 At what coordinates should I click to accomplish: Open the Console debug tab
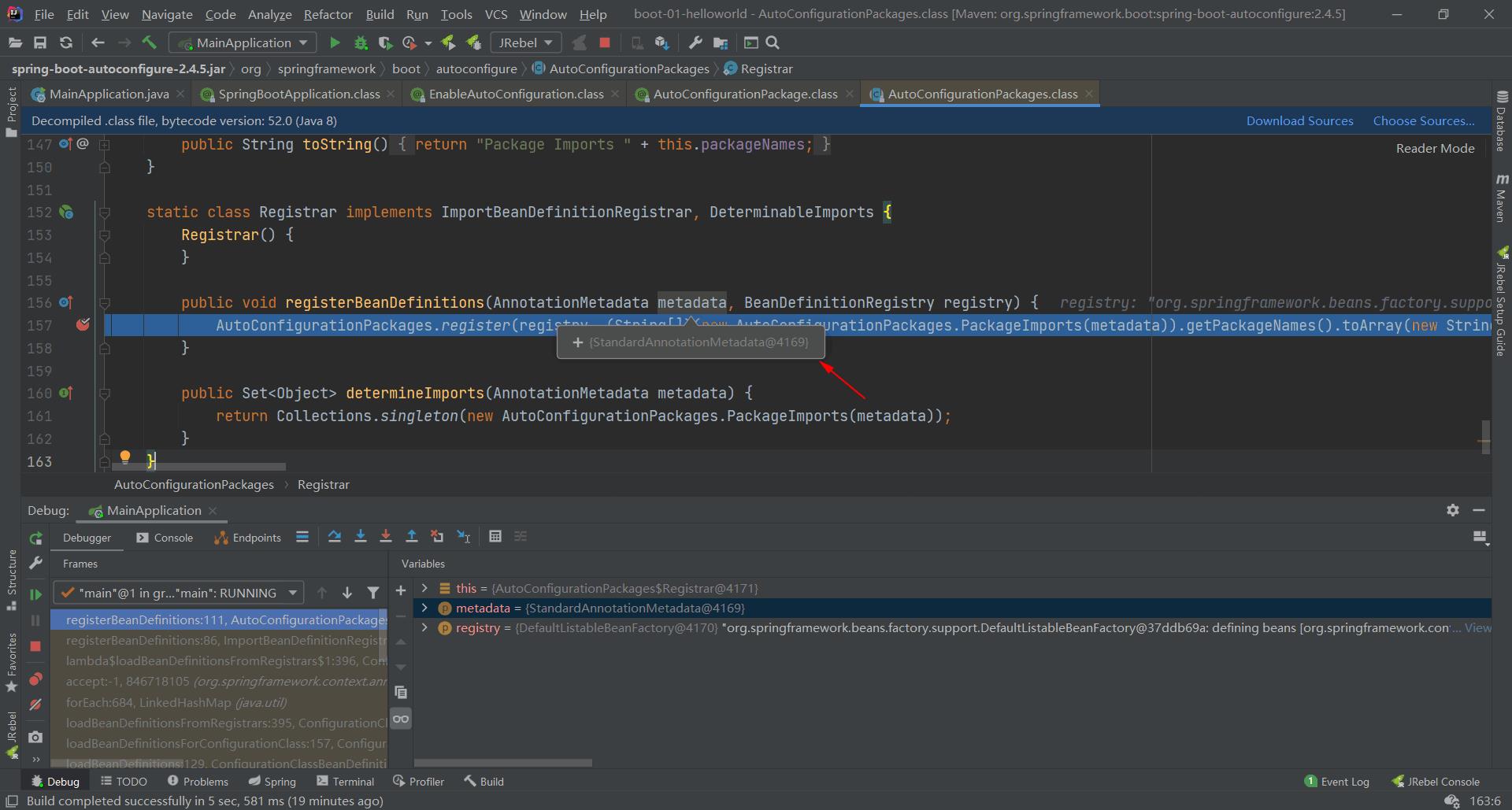click(165, 538)
